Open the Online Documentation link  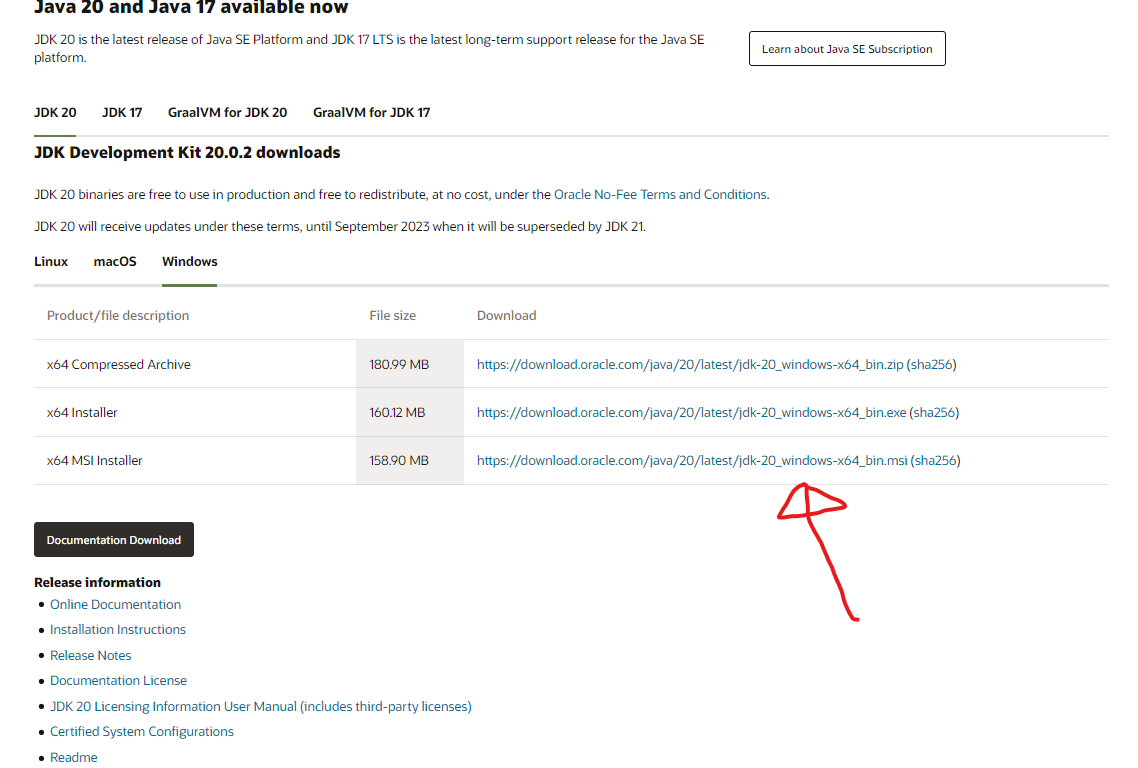pos(115,604)
